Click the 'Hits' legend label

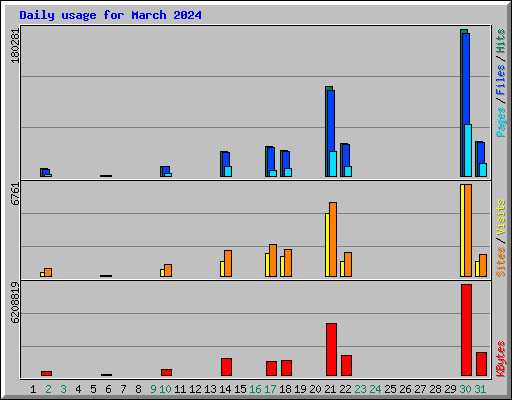500,41
